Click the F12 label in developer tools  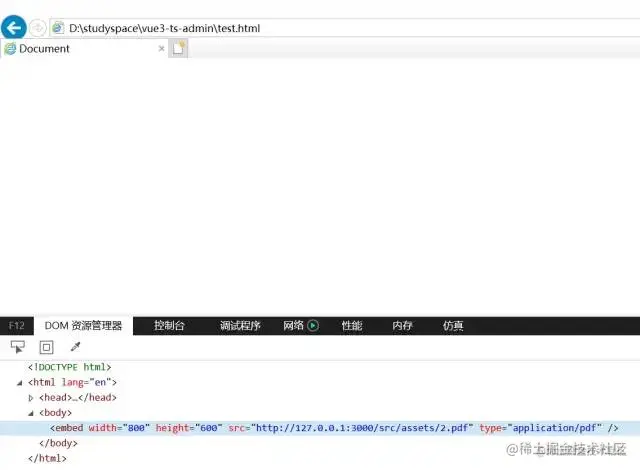coord(17,326)
